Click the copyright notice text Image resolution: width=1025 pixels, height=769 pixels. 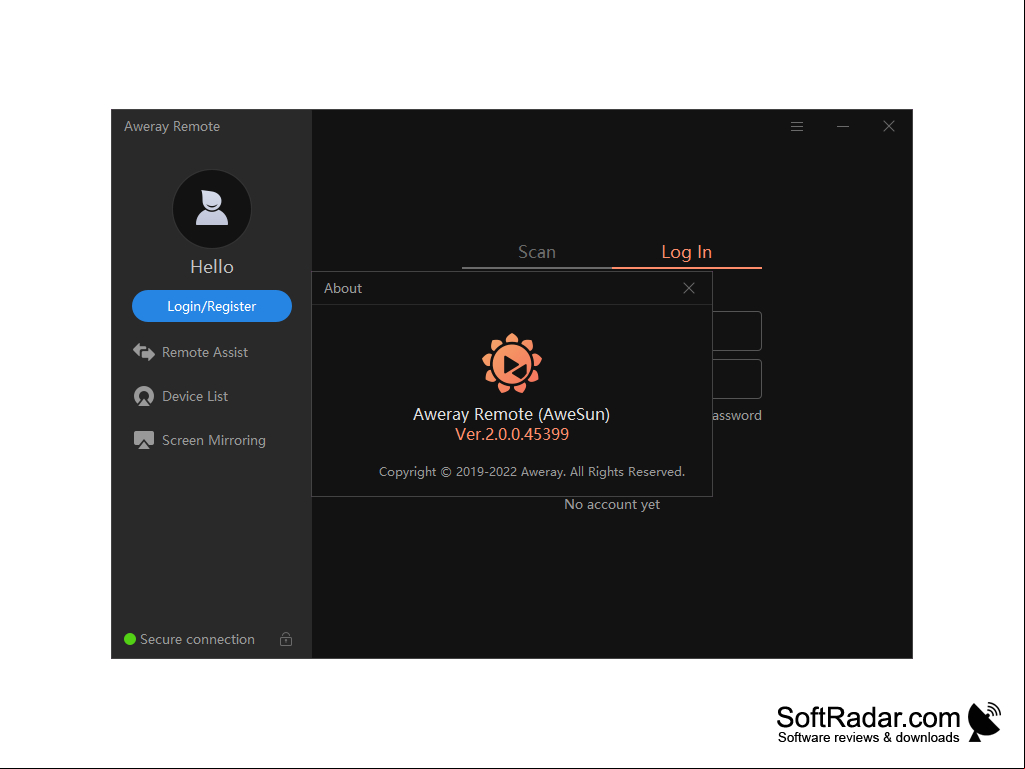532,472
